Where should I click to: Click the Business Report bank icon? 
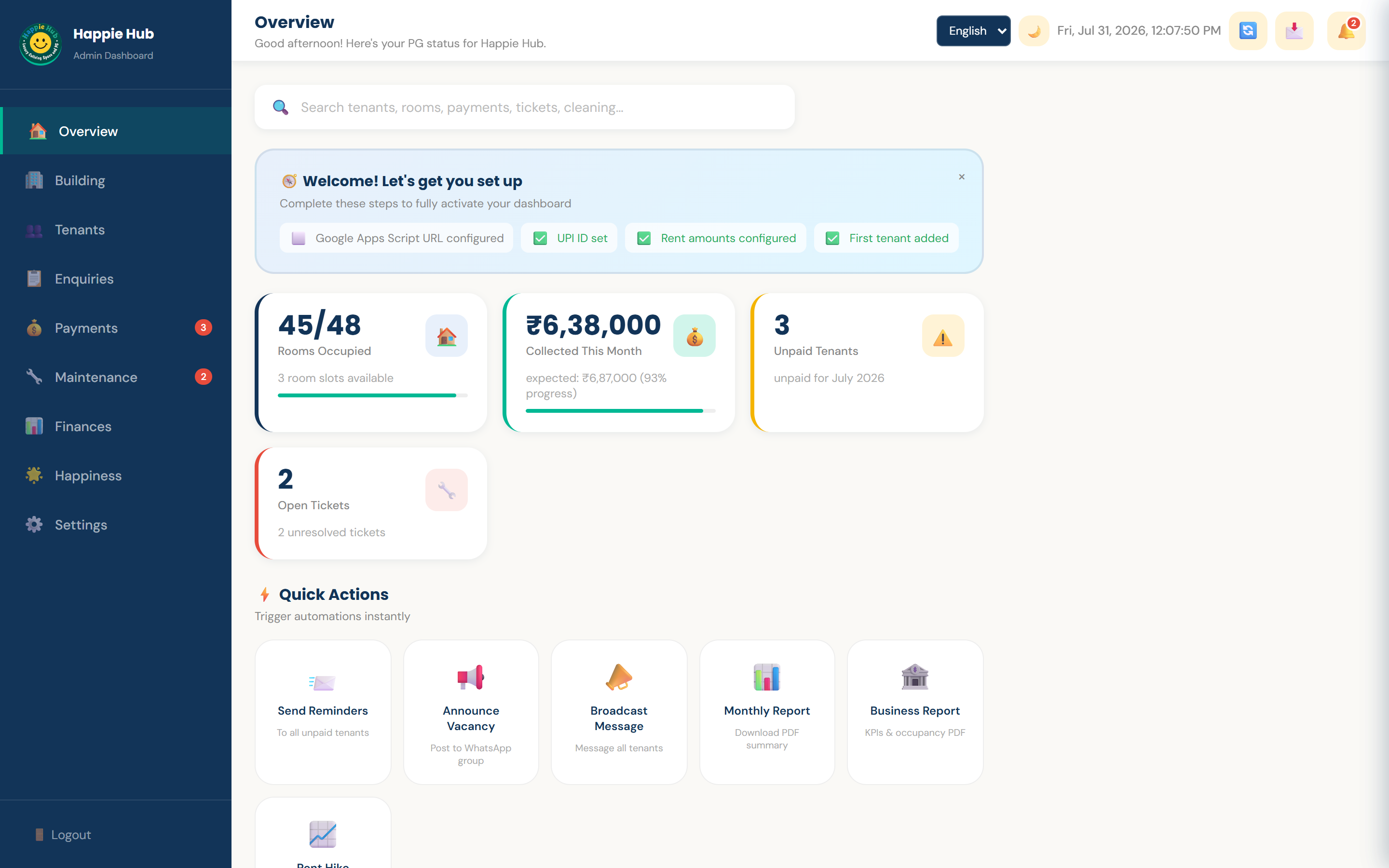click(915, 678)
